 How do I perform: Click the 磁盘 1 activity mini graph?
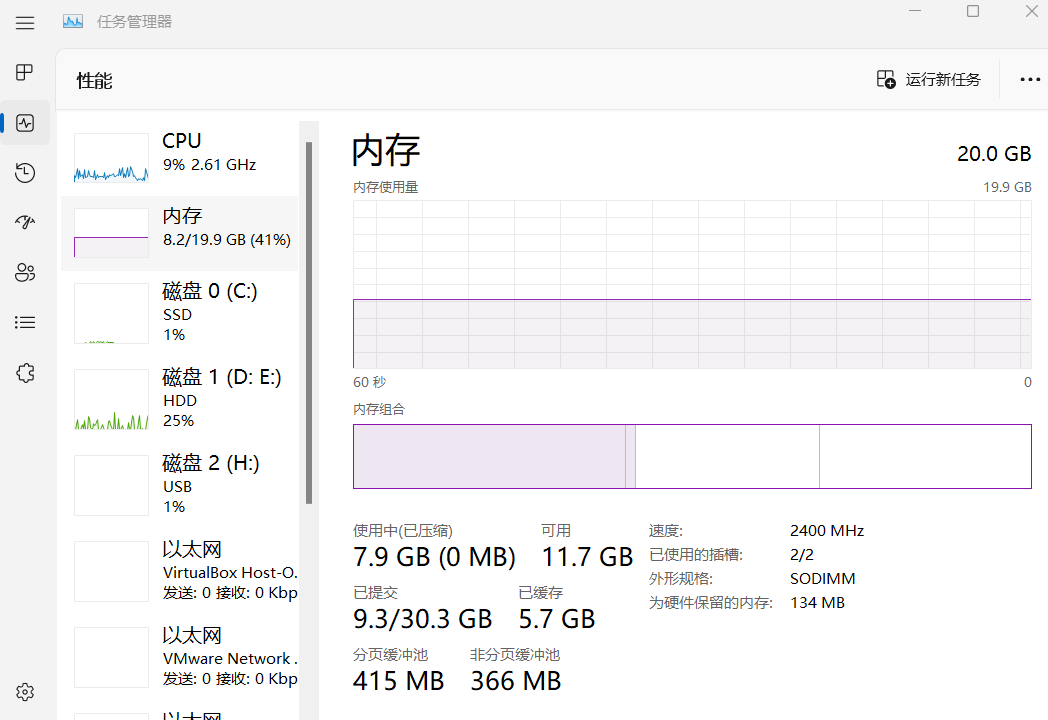111,399
